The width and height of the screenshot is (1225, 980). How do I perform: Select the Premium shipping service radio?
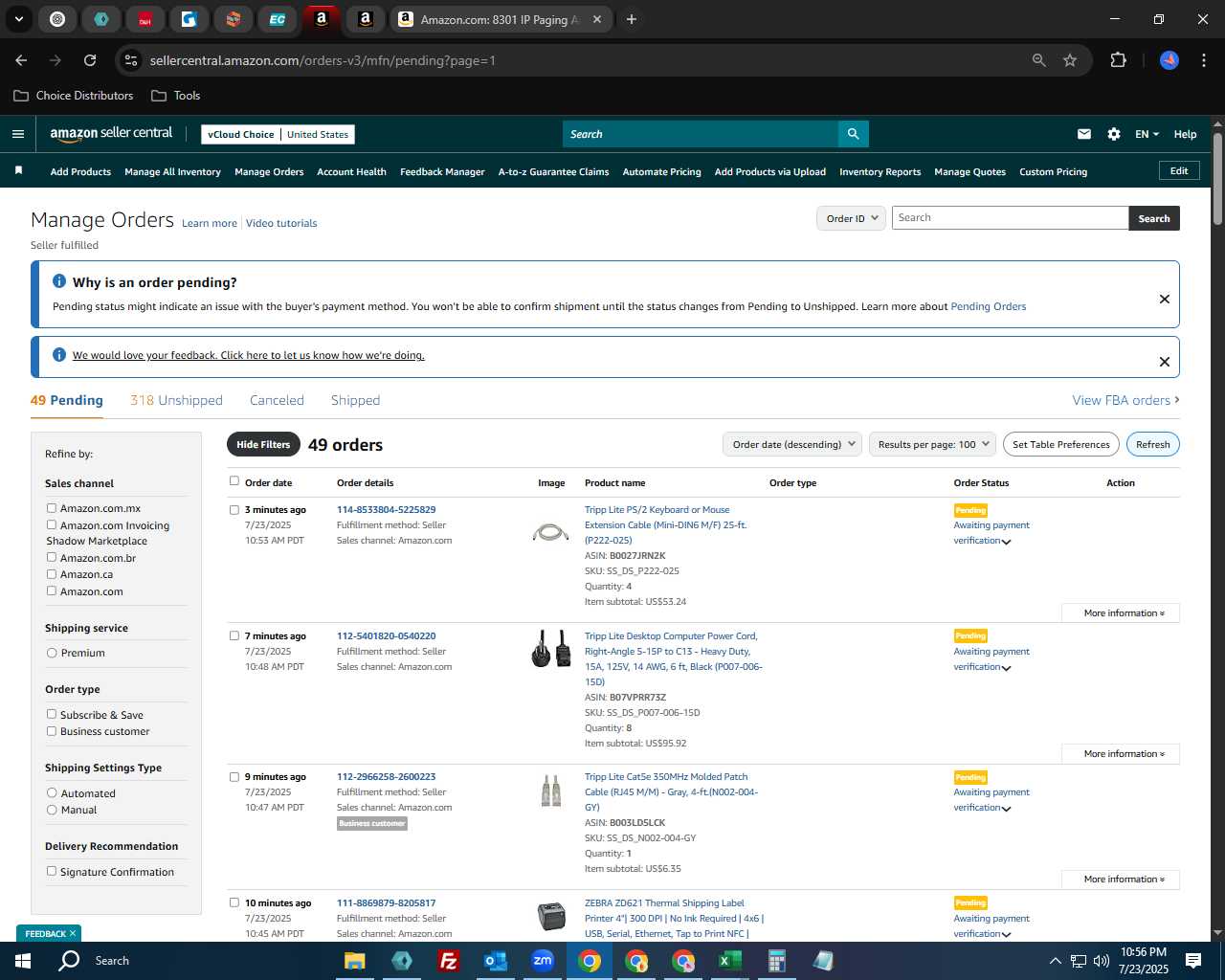tap(52, 653)
